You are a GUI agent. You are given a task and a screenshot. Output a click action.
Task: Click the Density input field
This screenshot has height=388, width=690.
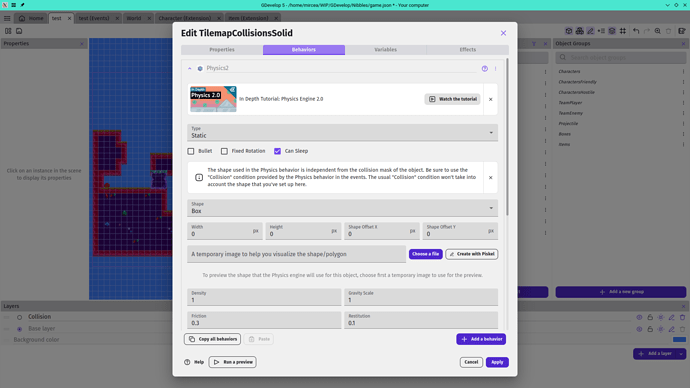point(264,297)
